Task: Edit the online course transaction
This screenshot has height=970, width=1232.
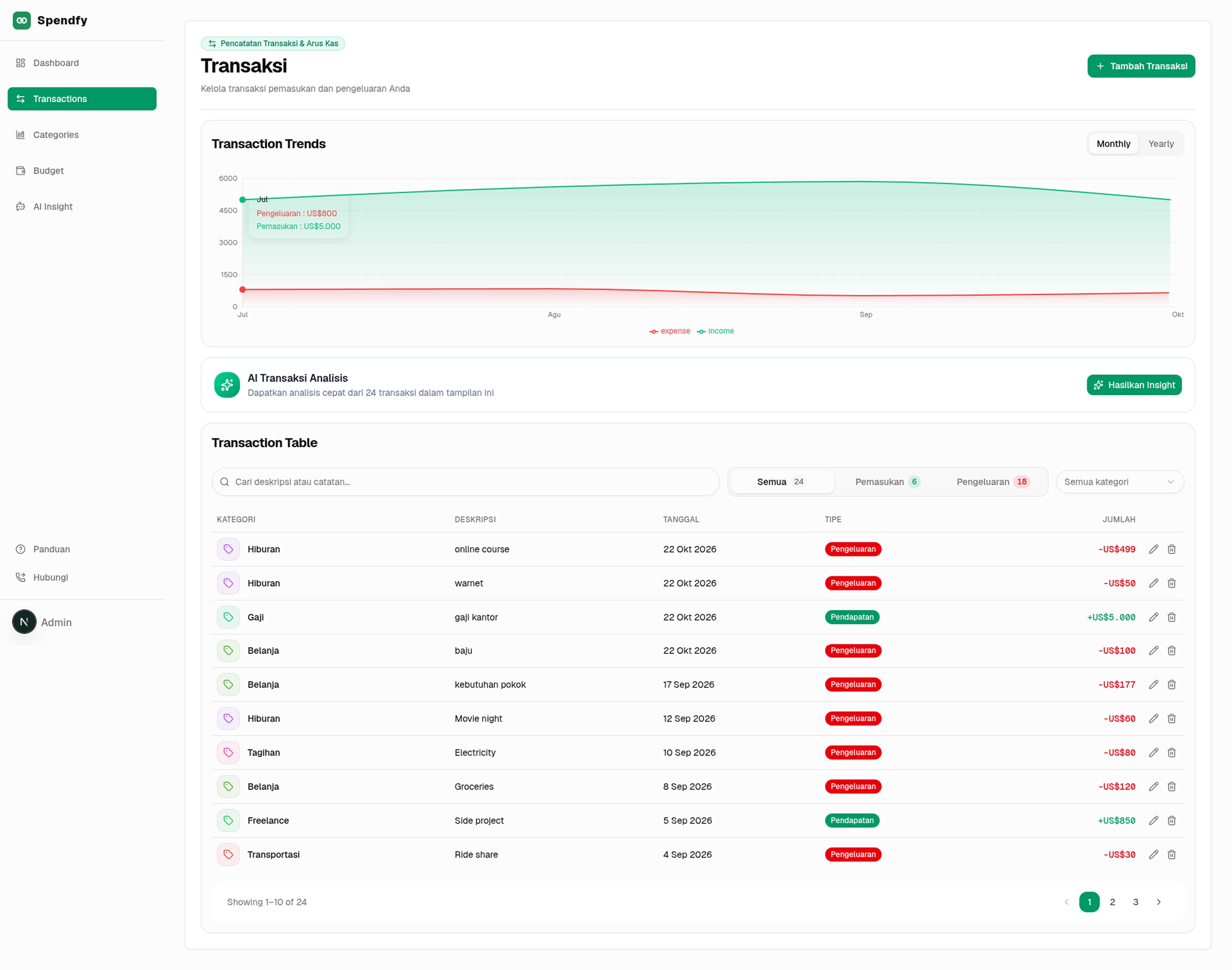Action: tap(1153, 549)
